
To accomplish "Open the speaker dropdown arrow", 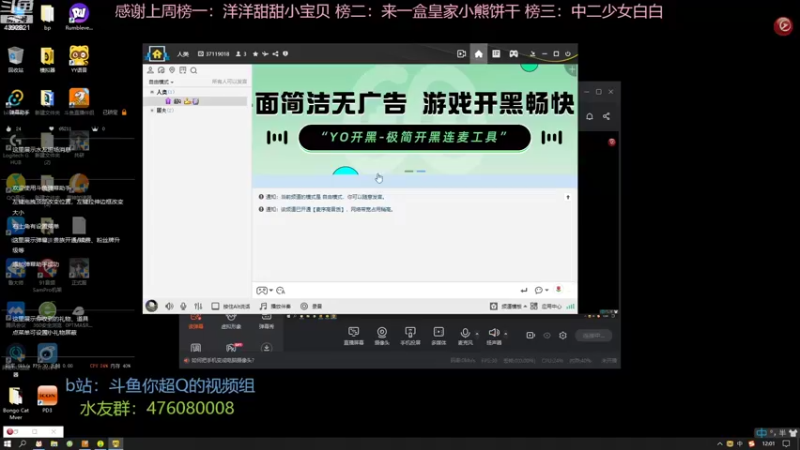I will (x=506, y=334).
